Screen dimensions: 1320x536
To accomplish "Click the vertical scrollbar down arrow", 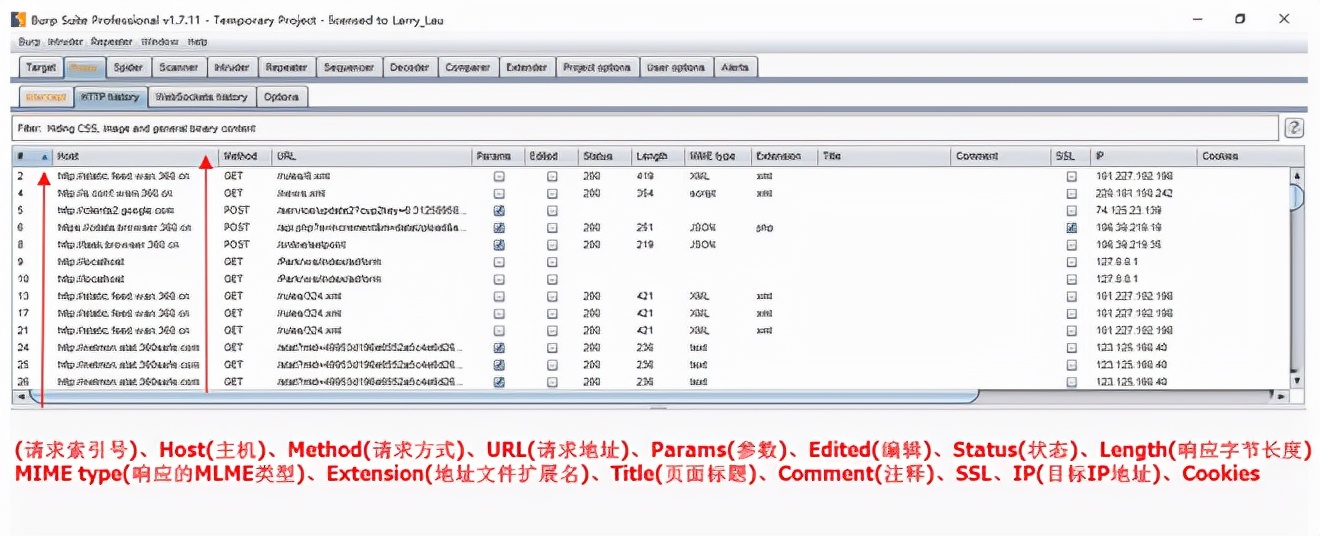I will 1297,380.
